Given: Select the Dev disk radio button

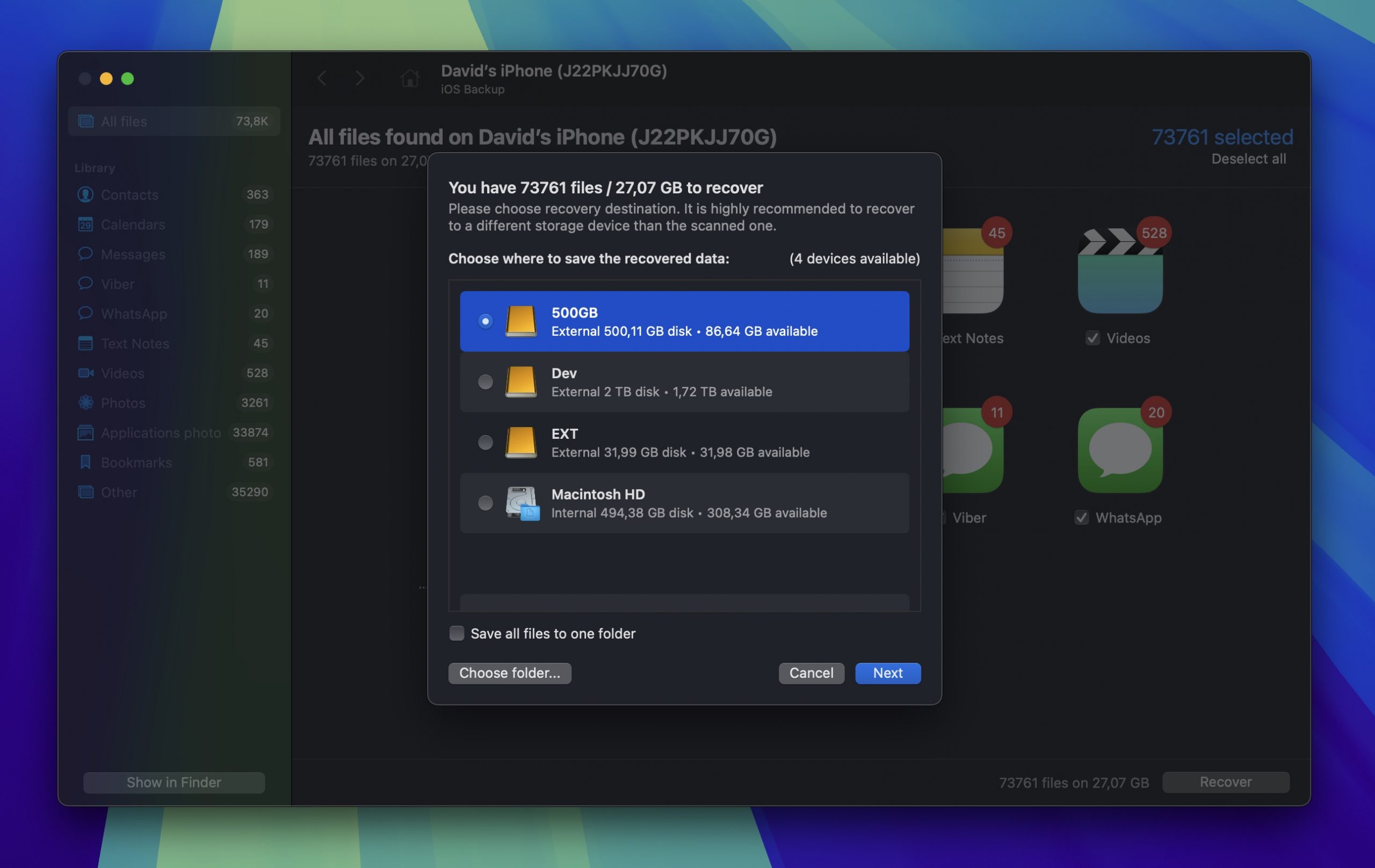Looking at the screenshot, I should point(485,381).
